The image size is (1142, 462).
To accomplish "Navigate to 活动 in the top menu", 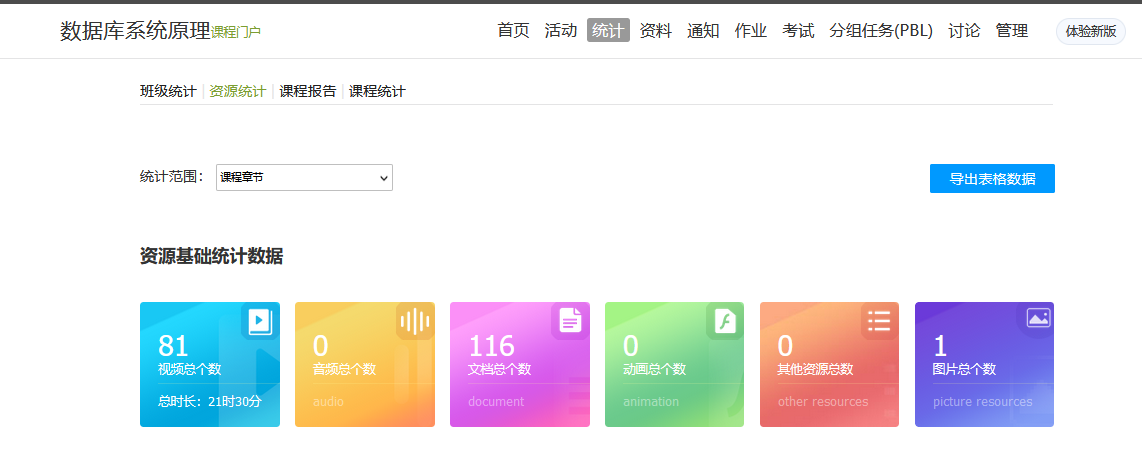I will point(560,31).
